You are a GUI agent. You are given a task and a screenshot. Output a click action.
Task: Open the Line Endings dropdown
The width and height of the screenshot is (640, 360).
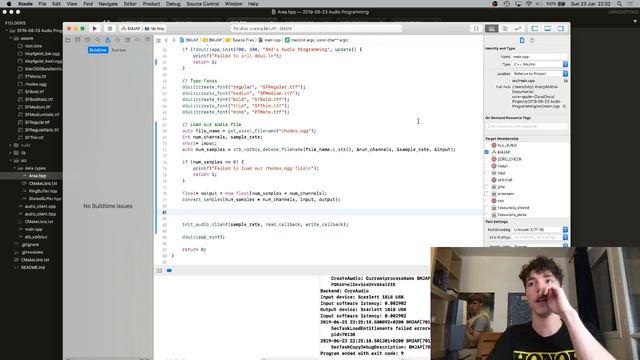point(540,237)
